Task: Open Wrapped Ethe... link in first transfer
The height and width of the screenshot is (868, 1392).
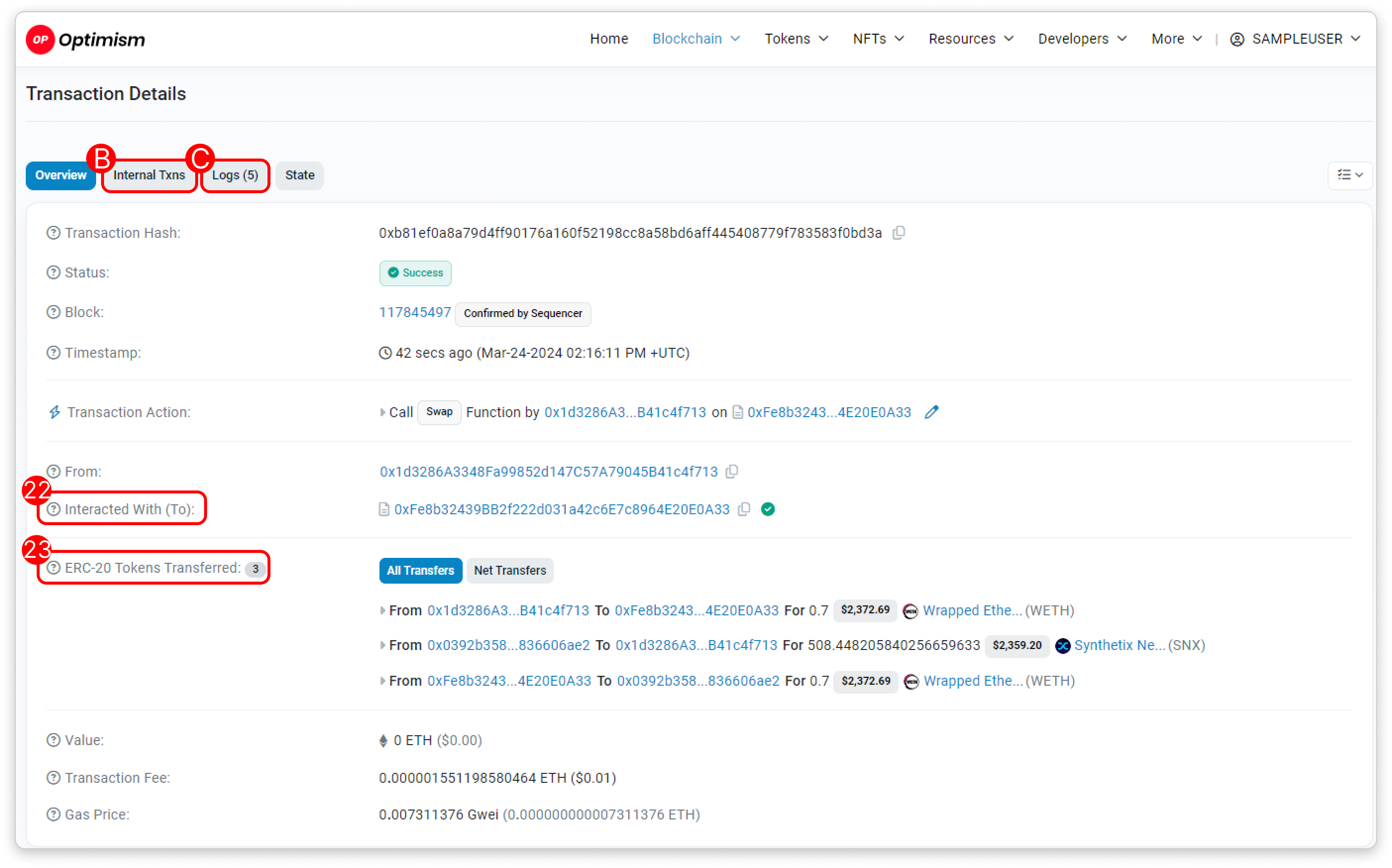Action: pyautogui.click(x=972, y=611)
